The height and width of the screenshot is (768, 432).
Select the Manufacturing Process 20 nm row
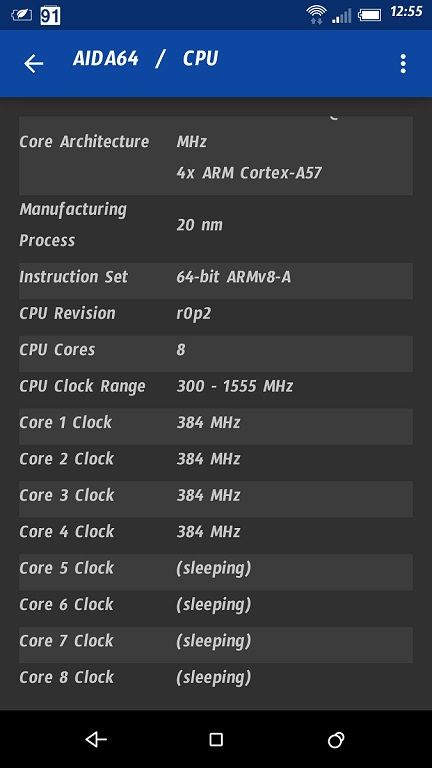tap(216, 225)
